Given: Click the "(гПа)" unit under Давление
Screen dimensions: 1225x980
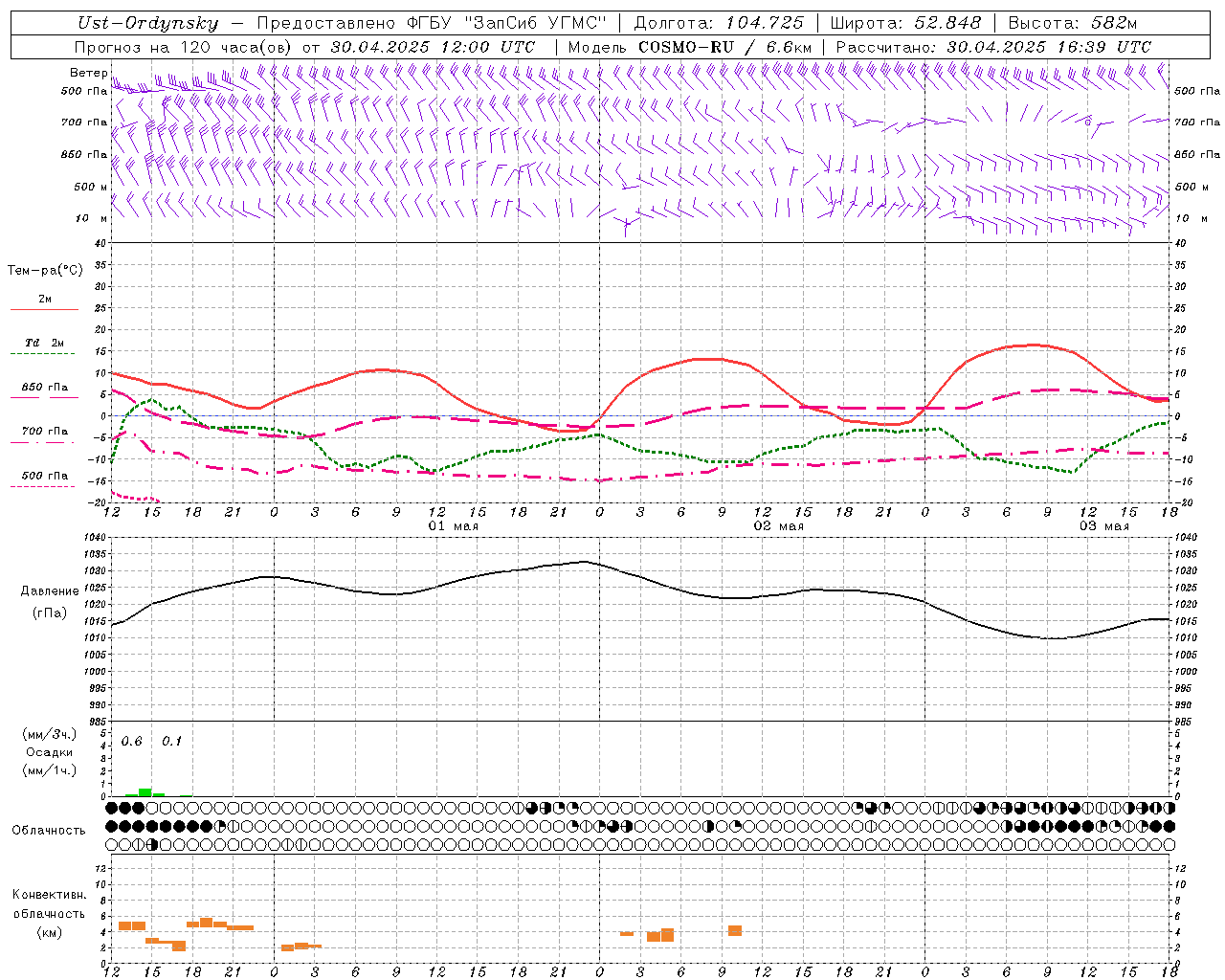Looking at the screenshot, I should click(x=50, y=613).
